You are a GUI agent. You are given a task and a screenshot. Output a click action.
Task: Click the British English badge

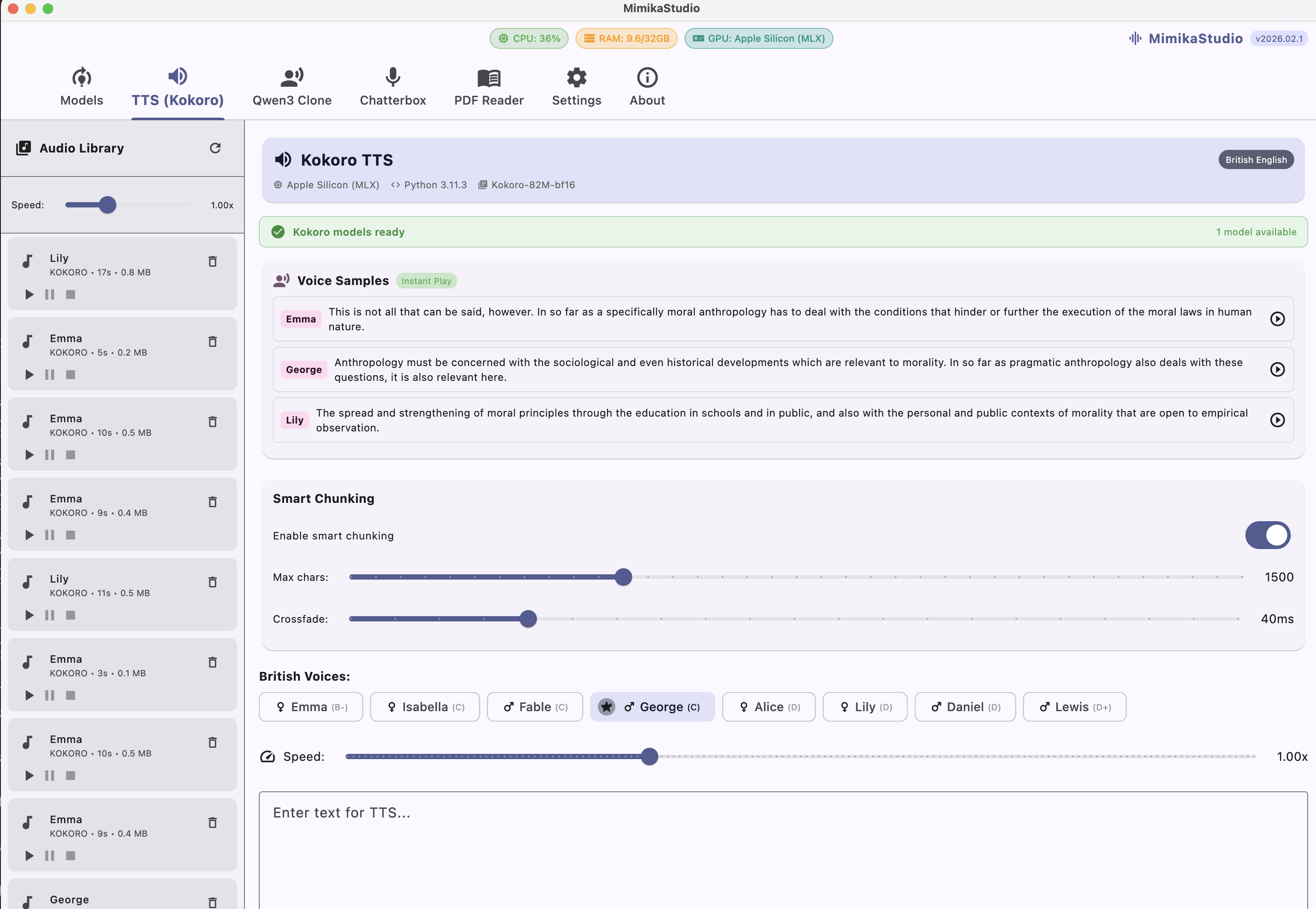click(x=1255, y=159)
